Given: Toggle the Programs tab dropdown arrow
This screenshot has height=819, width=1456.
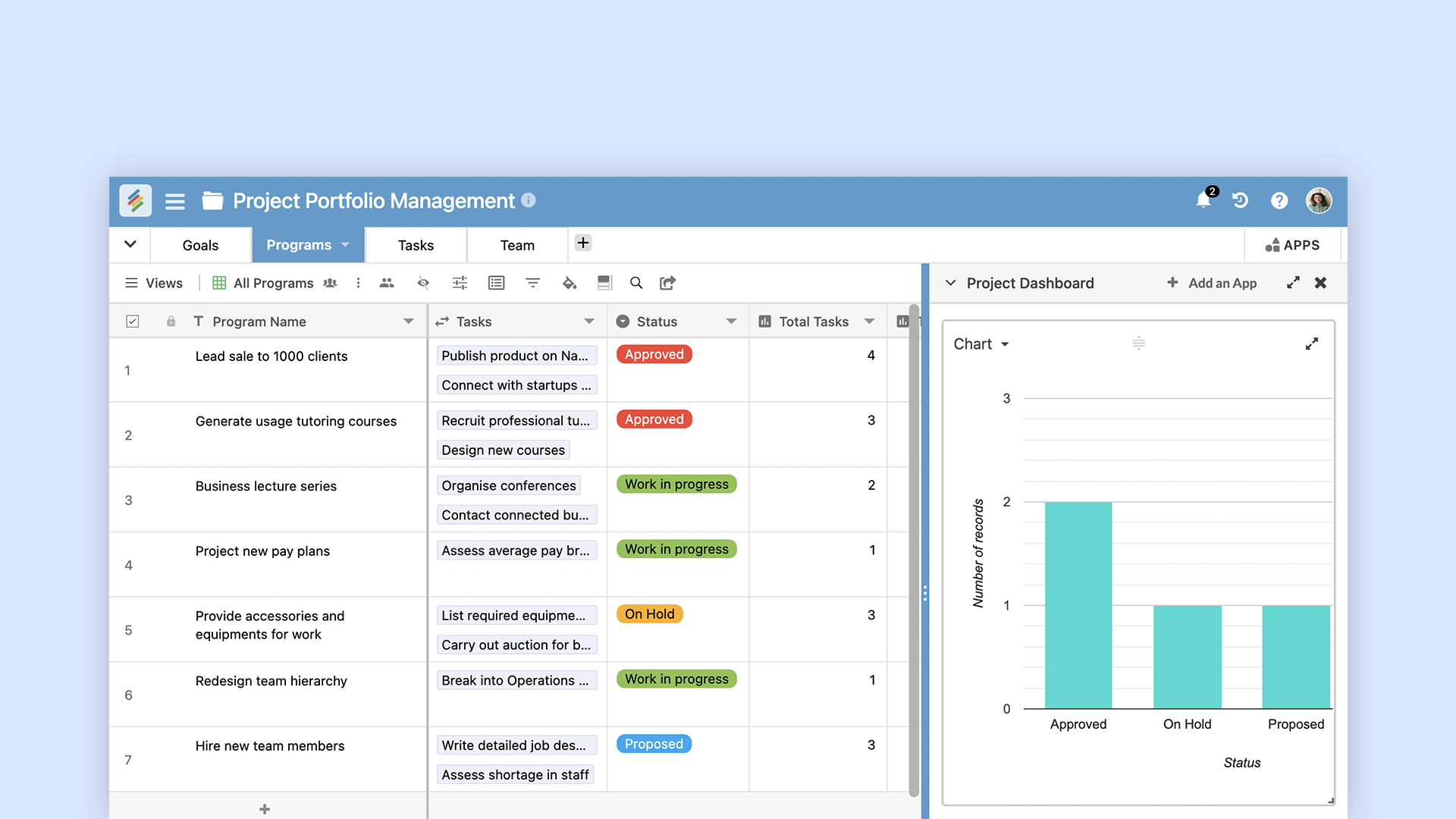Looking at the screenshot, I should [346, 244].
